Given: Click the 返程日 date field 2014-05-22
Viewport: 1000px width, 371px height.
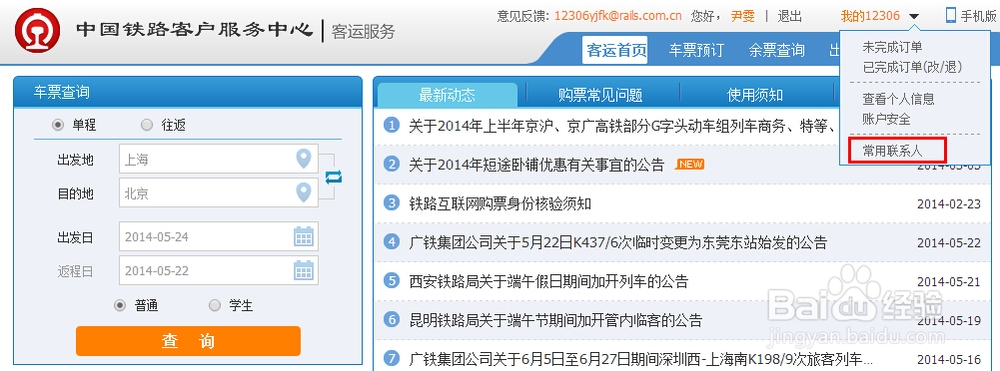Looking at the screenshot, I should [x=219, y=271].
